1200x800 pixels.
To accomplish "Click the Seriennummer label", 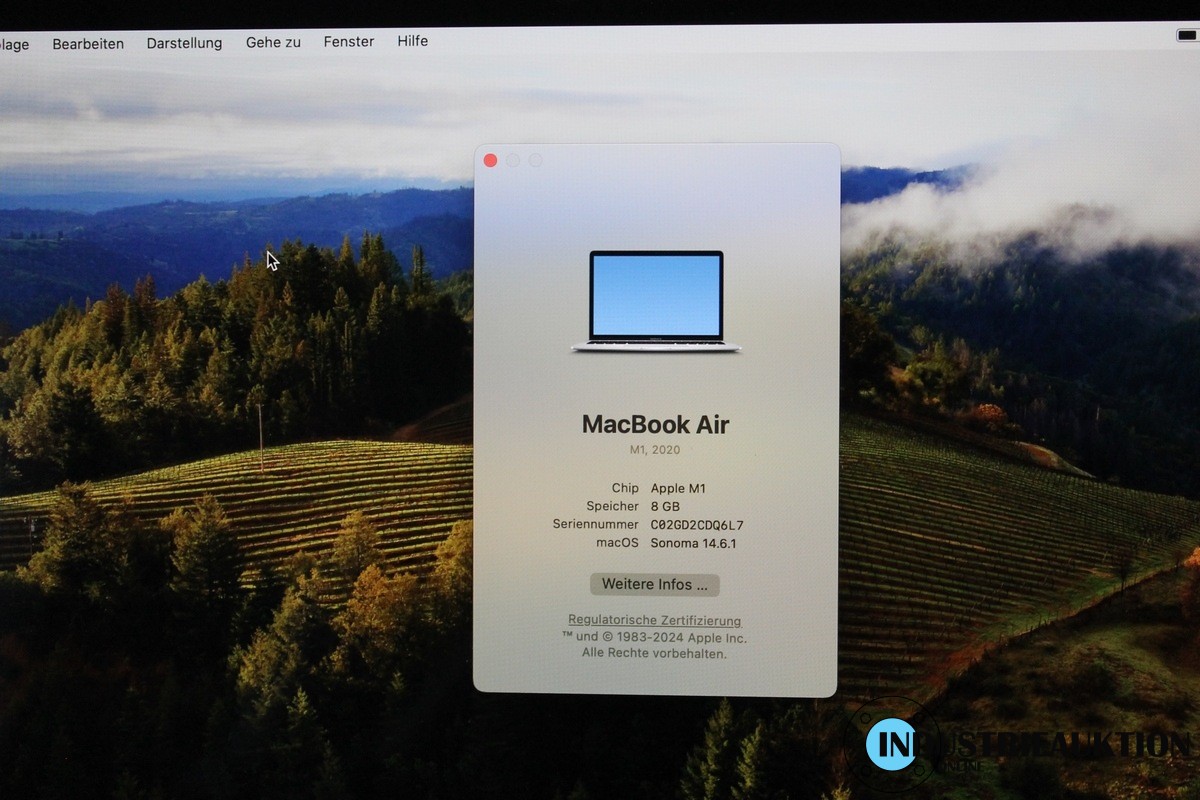I will (595, 525).
